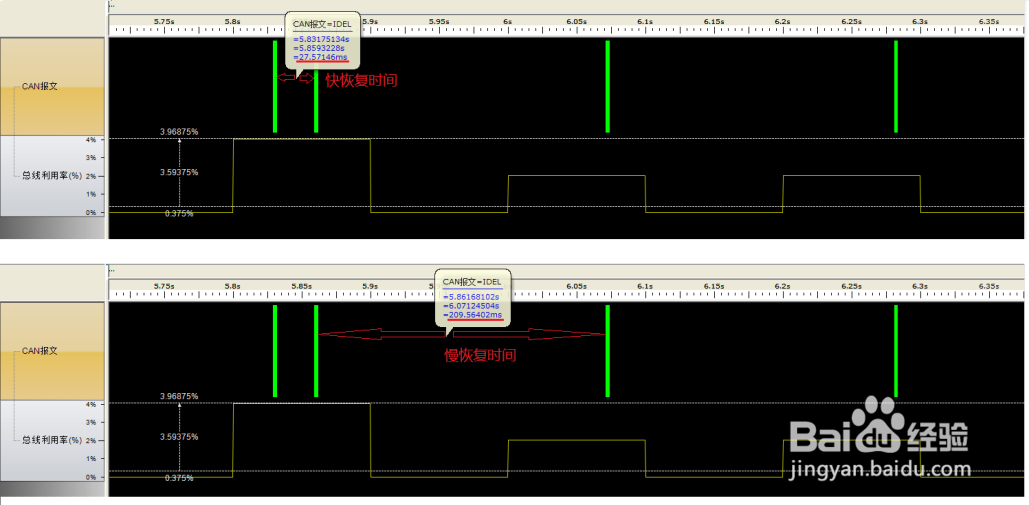The image size is (1029, 505).
Task: Click the 5.75s mark on upper time ruler
Action: (x=164, y=22)
